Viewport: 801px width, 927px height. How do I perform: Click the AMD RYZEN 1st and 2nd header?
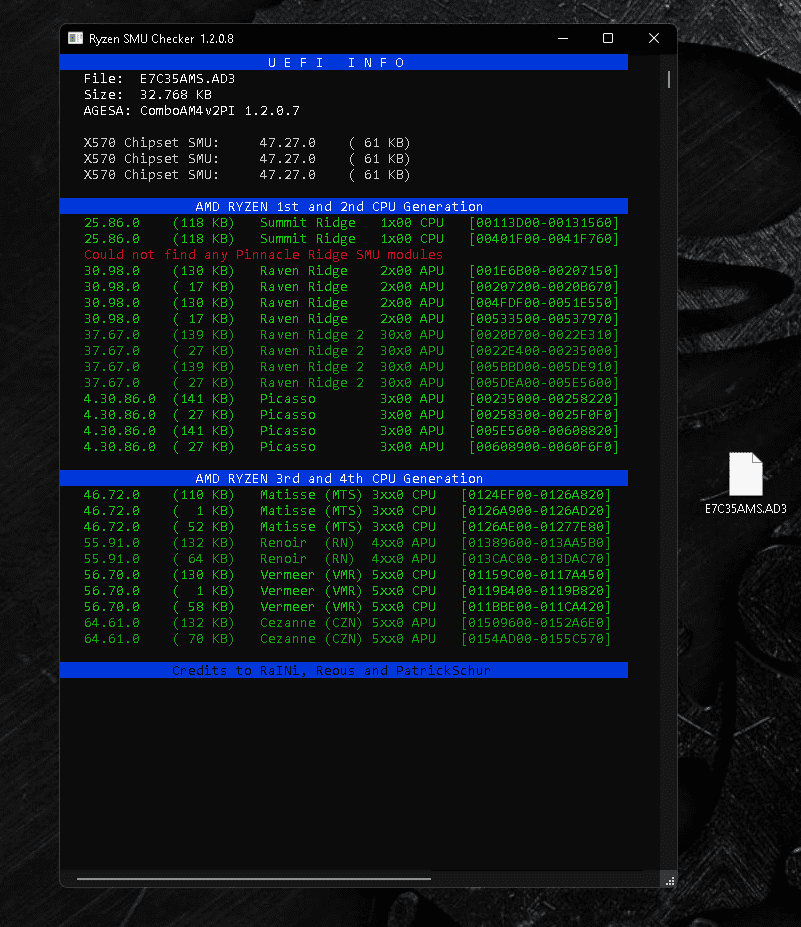(343, 206)
